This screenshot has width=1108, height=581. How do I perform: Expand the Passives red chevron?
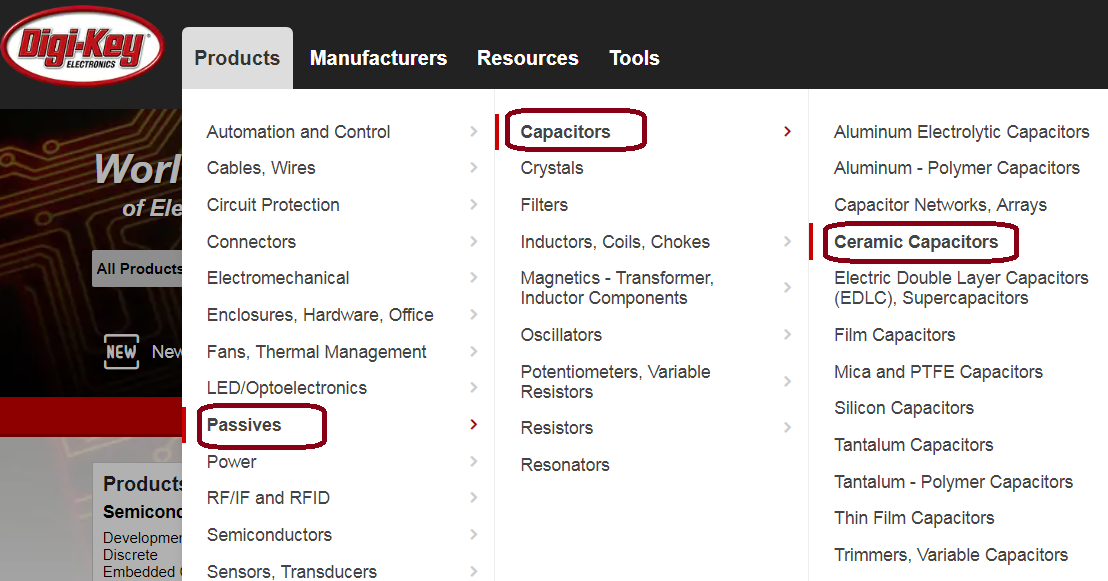[x=473, y=424]
